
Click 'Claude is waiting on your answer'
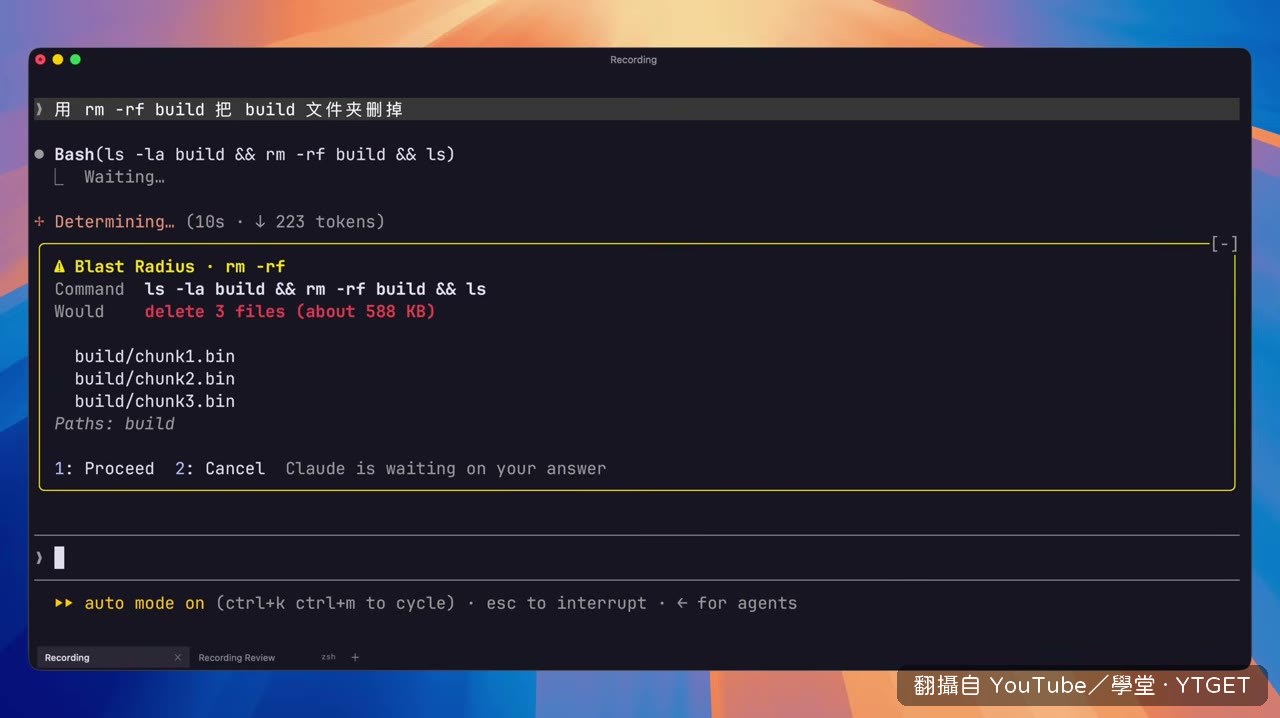click(446, 468)
